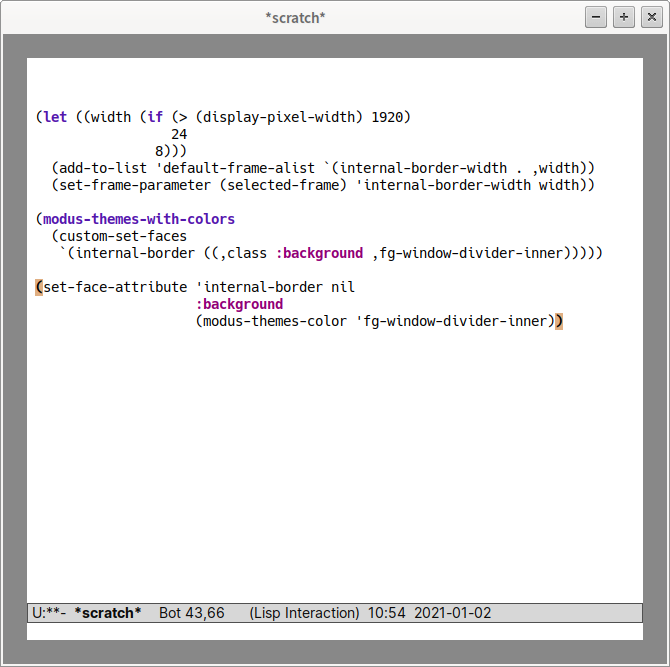The width and height of the screenshot is (670, 667).
Task: Click the 'if' keyword in the let form
Action: coord(155,117)
